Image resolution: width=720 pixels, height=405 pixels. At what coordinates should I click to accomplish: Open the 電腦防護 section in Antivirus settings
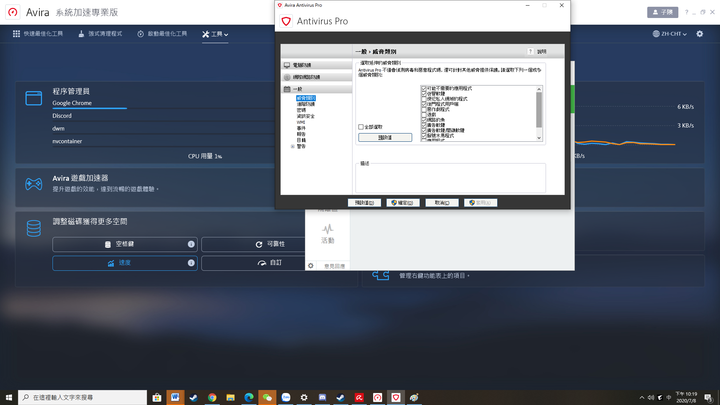pyautogui.click(x=316, y=65)
